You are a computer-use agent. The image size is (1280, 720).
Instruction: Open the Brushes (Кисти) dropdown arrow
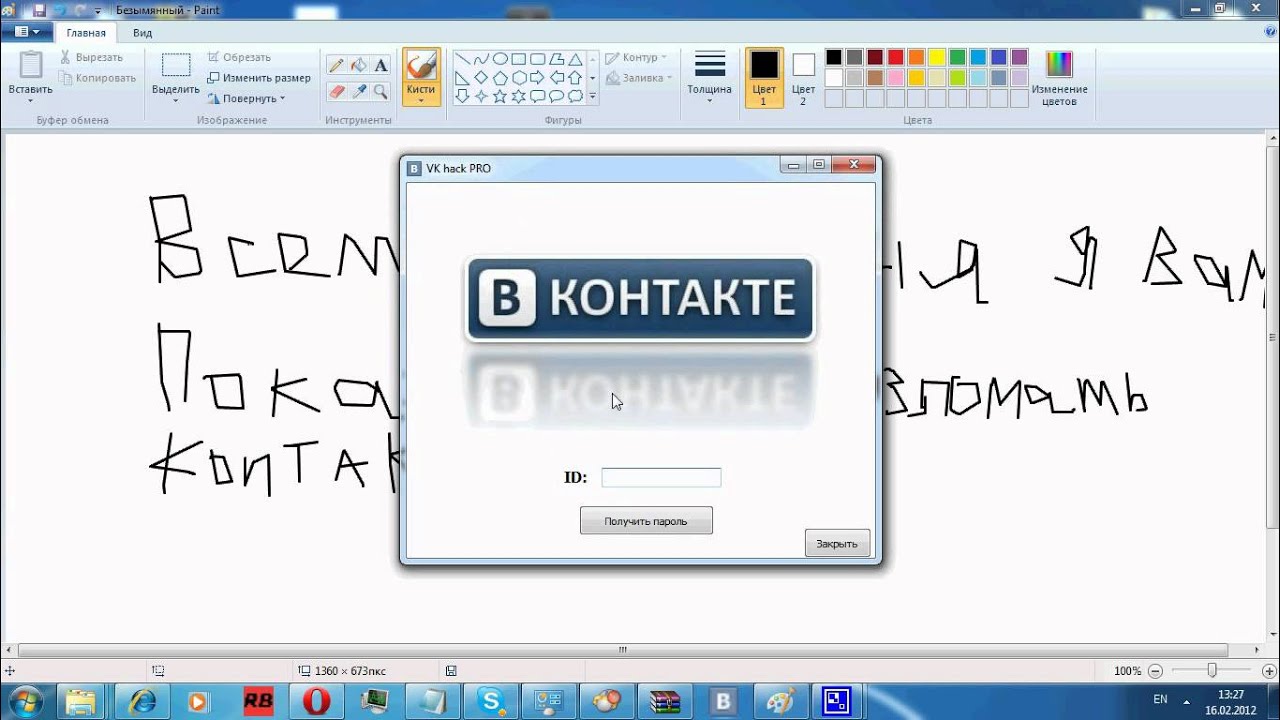(421, 100)
